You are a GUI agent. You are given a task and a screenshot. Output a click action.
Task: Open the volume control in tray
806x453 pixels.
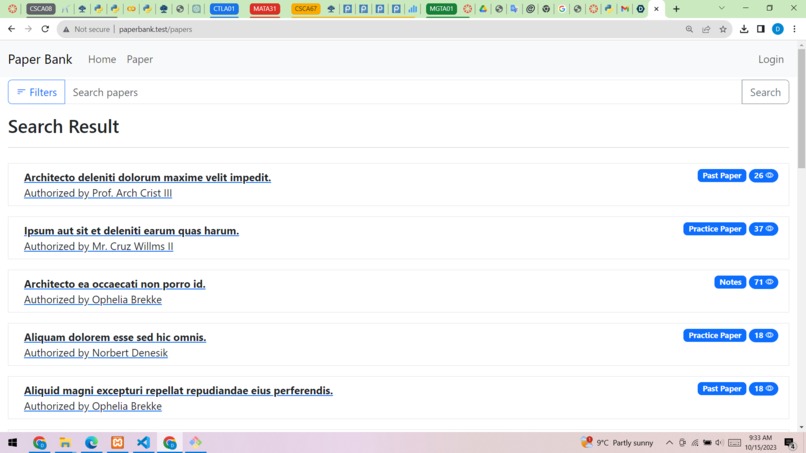719,443
